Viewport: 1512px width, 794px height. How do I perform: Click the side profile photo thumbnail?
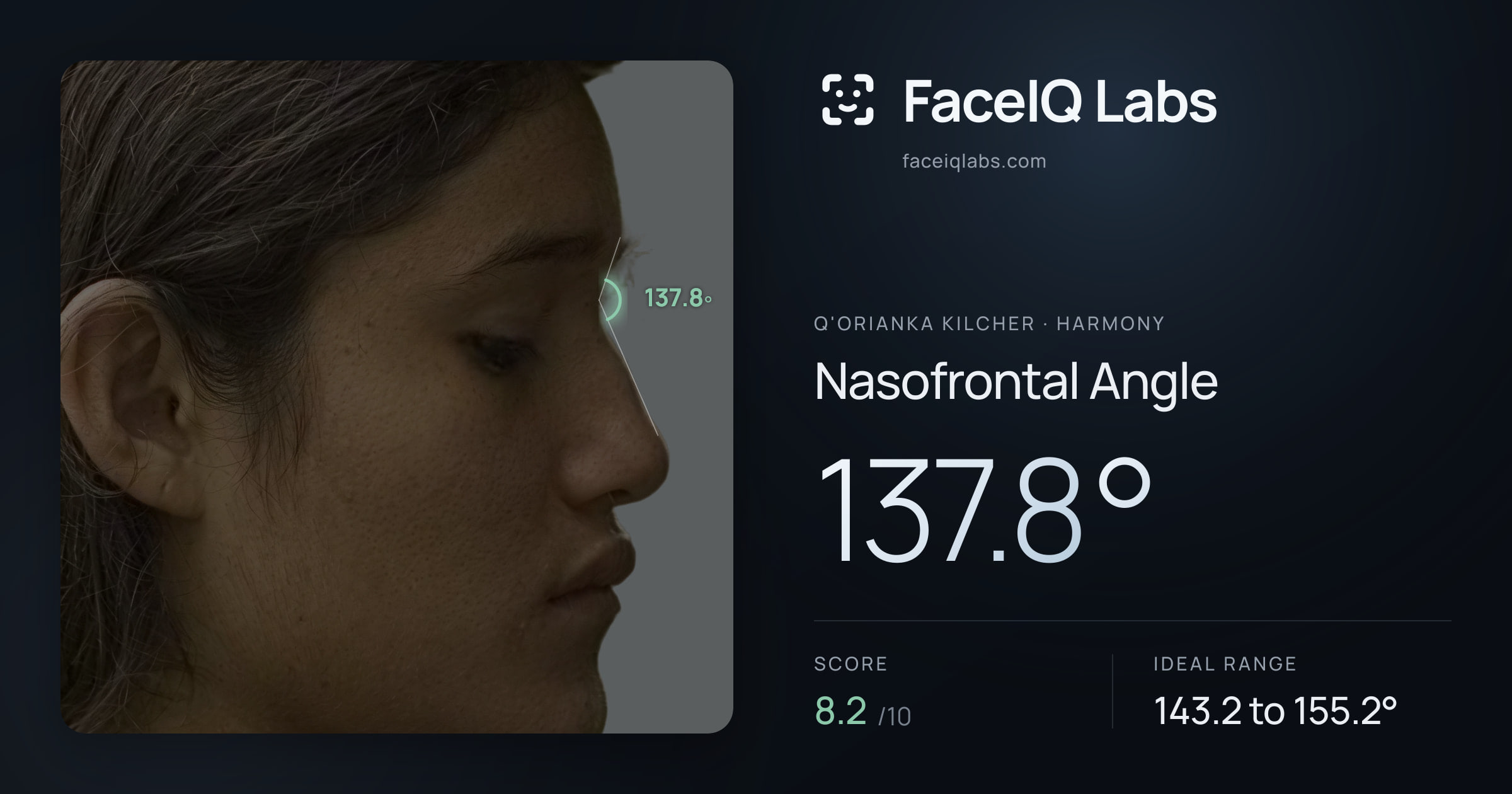point(397,397)
